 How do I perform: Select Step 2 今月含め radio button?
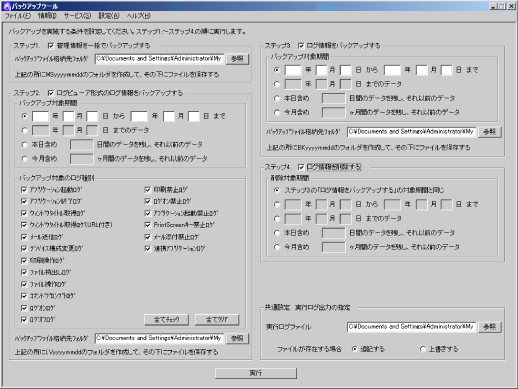(24, 158)
